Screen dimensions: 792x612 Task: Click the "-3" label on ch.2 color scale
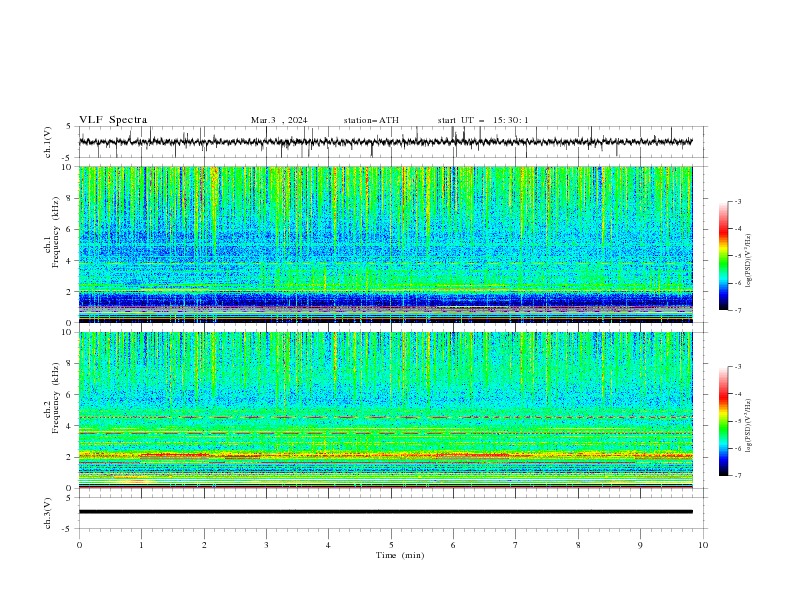click(x=738, y=367)
